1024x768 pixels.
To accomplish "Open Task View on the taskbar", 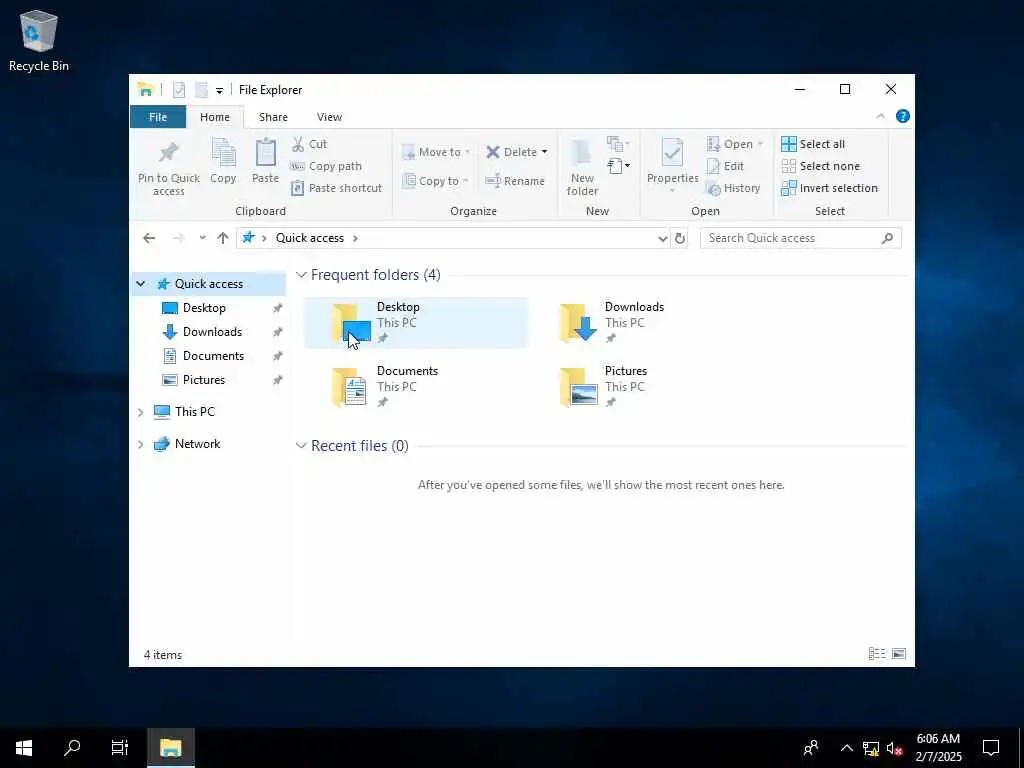I will pos(120,748).
